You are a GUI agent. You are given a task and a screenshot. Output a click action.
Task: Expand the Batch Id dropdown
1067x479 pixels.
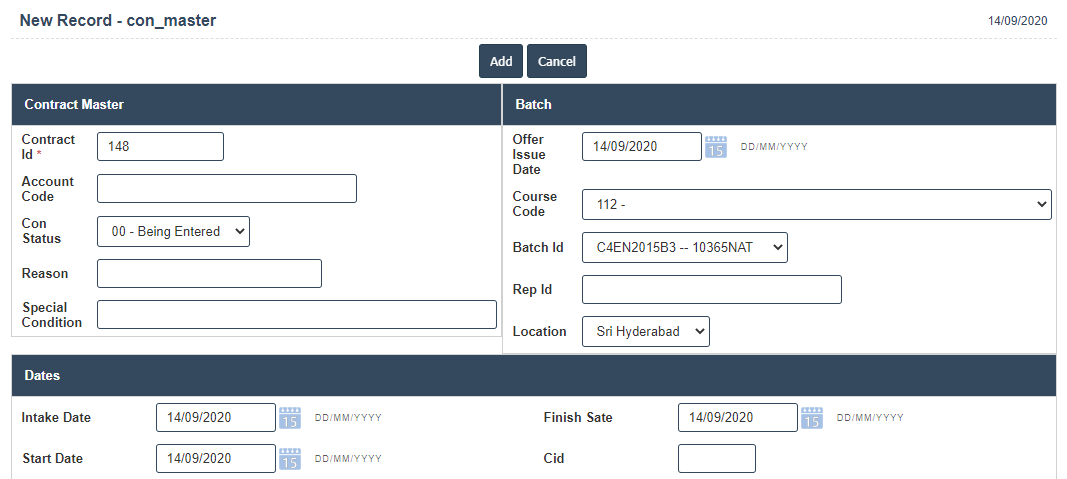684,248
